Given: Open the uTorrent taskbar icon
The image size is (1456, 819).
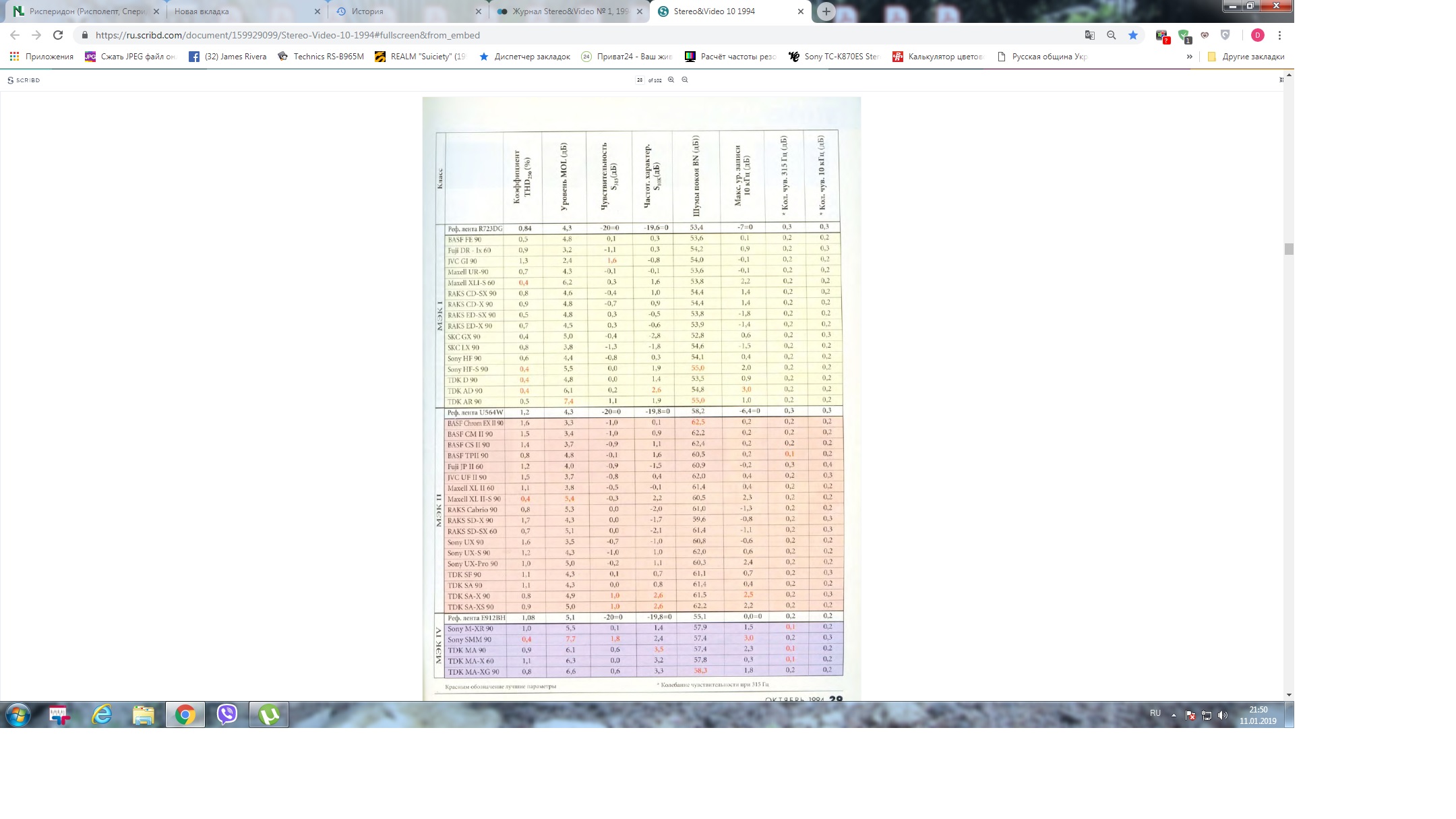Looking at the screenshot, I should [269, 714].
